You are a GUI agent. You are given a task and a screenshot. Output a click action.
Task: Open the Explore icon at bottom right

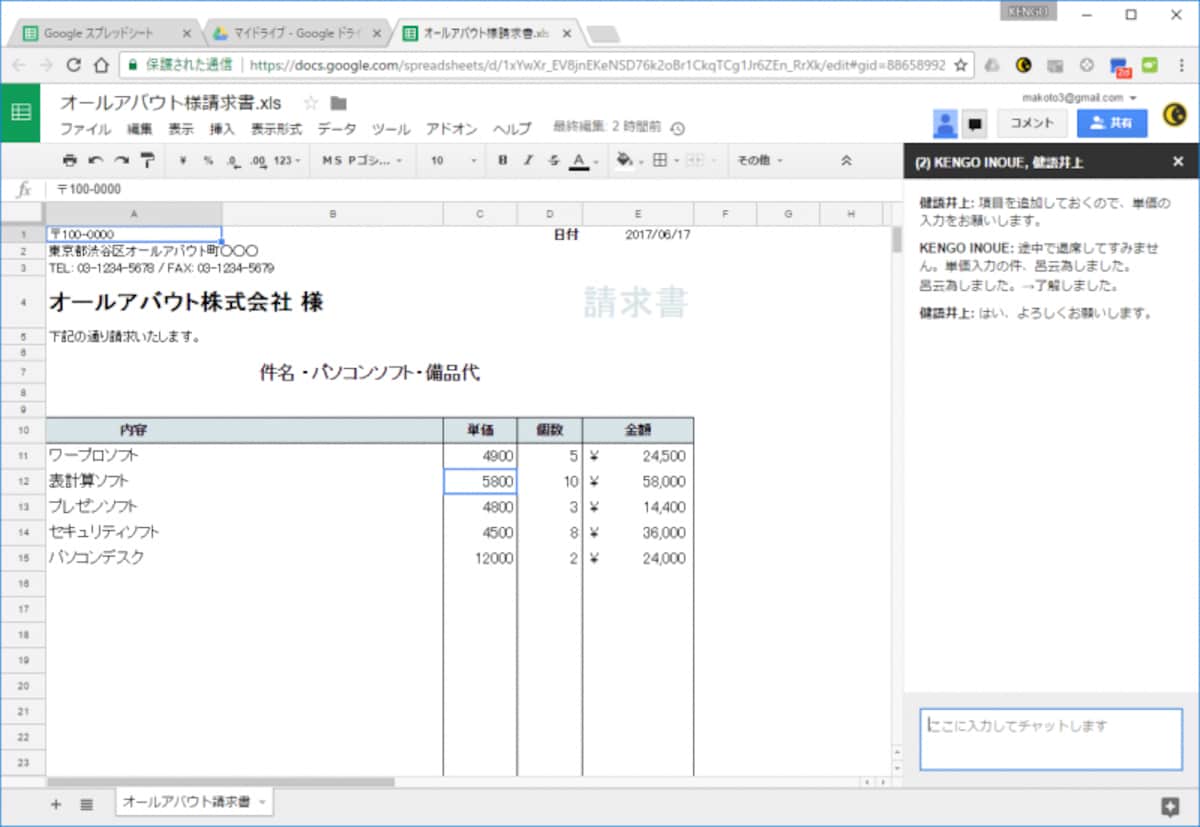tap(1169, 806)
